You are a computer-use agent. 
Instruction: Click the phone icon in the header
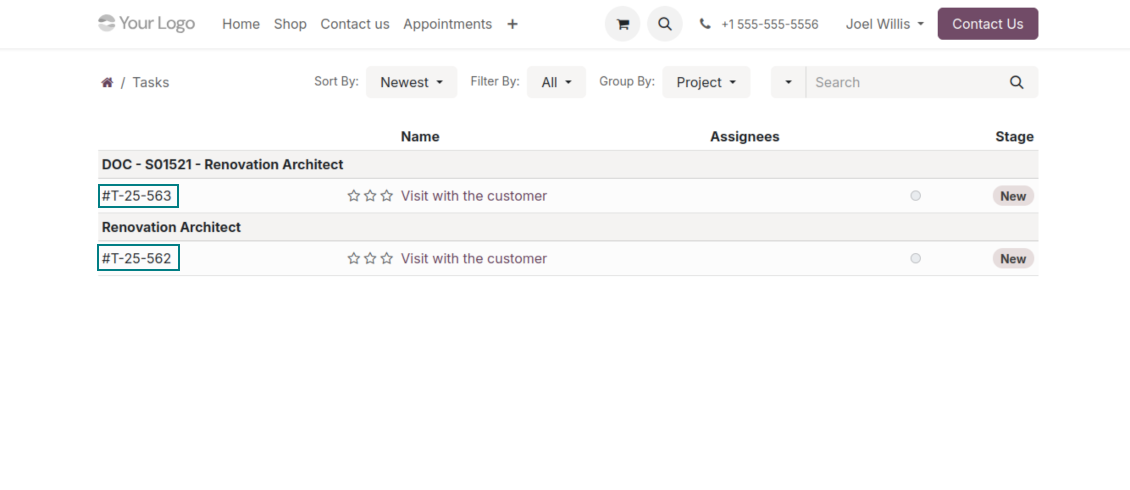pos(705,24)
